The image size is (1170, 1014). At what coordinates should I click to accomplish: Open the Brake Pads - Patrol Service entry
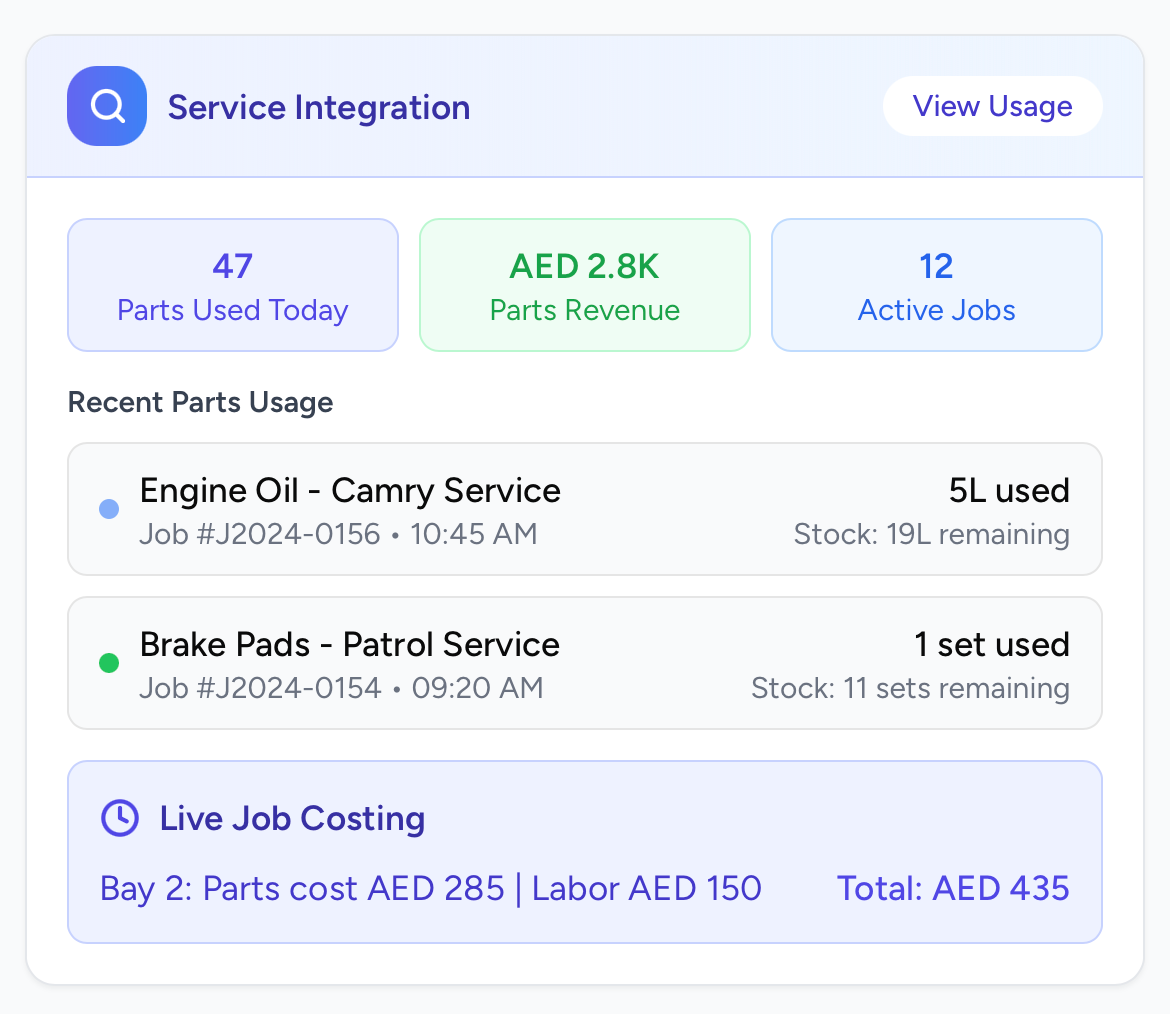click(x=350, y=645)
